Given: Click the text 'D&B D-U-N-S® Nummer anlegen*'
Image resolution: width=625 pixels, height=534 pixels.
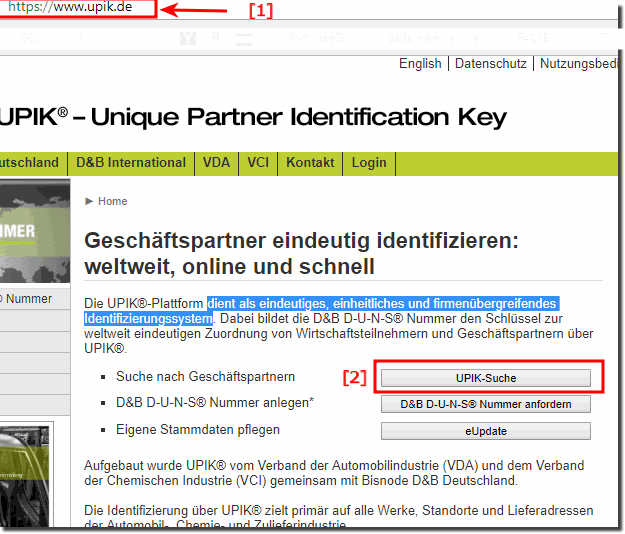Looking at the screenshot, I should pos(215,402).
